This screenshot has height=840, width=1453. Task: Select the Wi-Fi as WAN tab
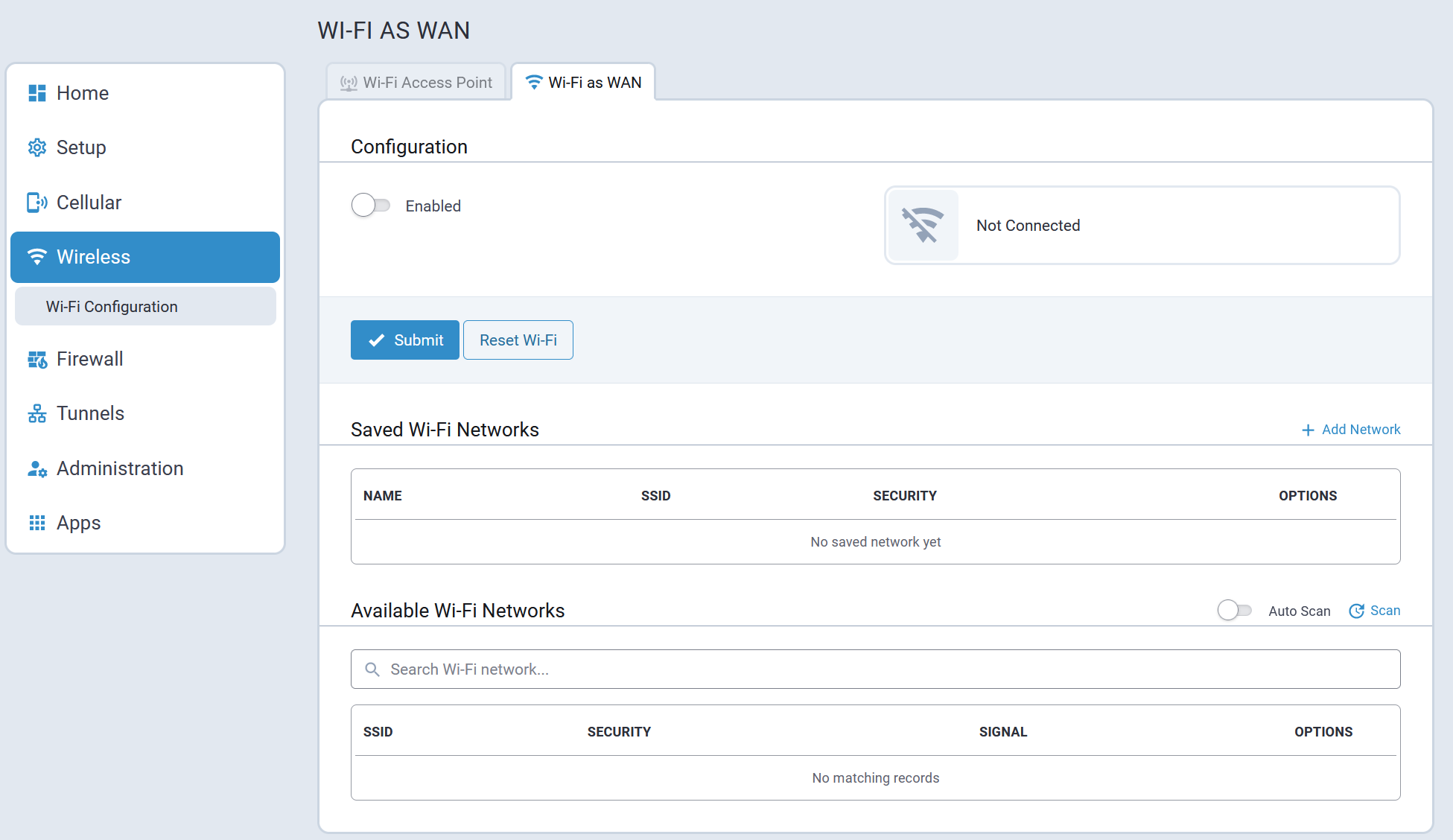click(x=584, y=83)
